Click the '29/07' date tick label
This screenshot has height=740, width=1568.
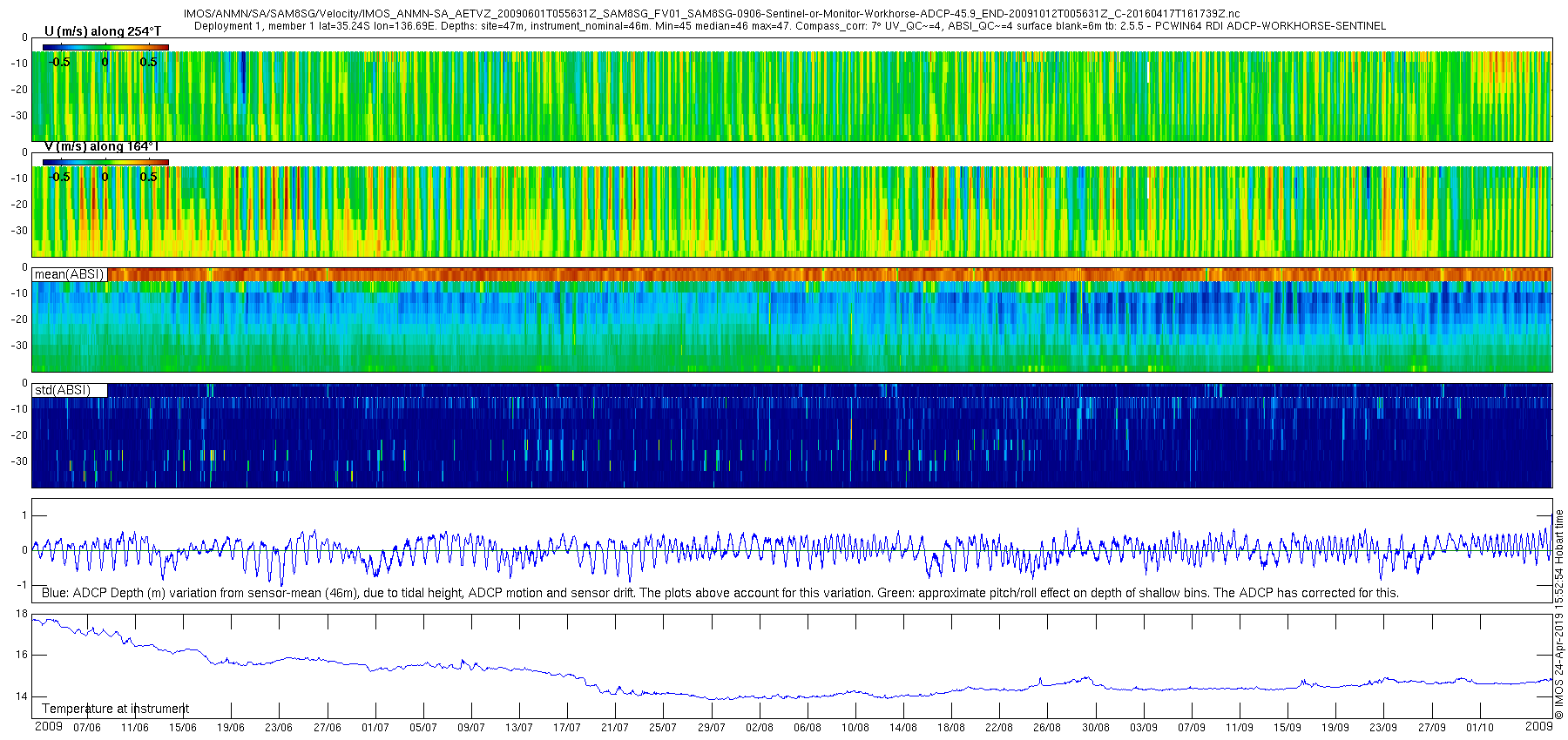click(712, 728)
